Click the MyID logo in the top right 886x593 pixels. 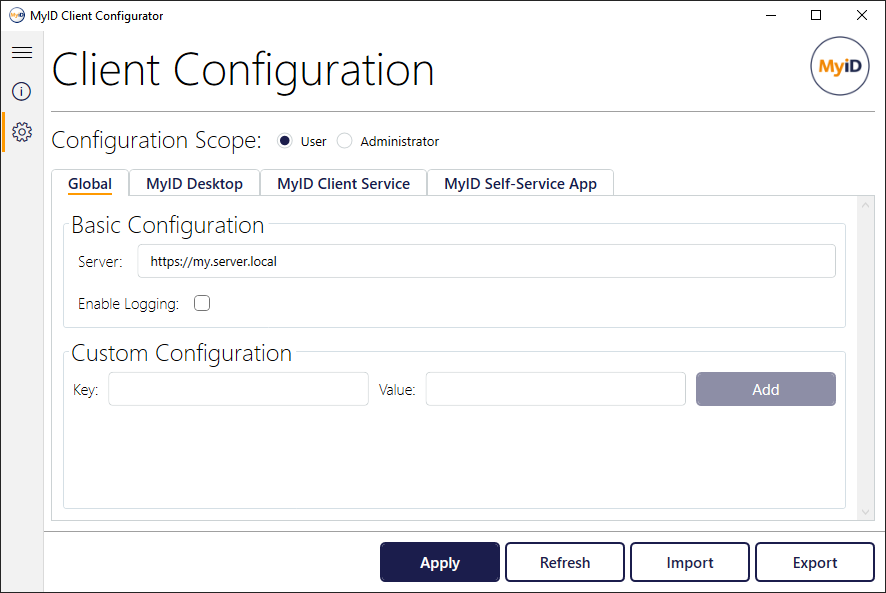click(839, 66)
